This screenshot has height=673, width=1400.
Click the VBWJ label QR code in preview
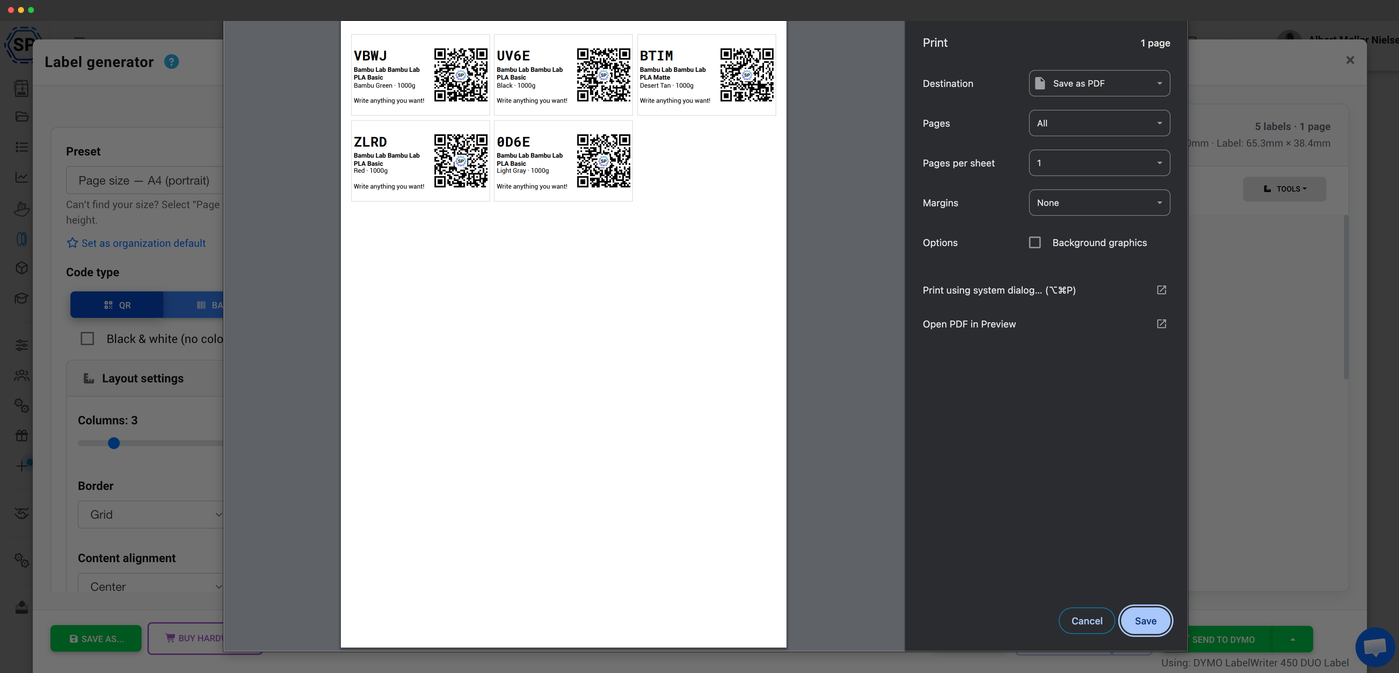pyautogui.click(x=461, y=75)
